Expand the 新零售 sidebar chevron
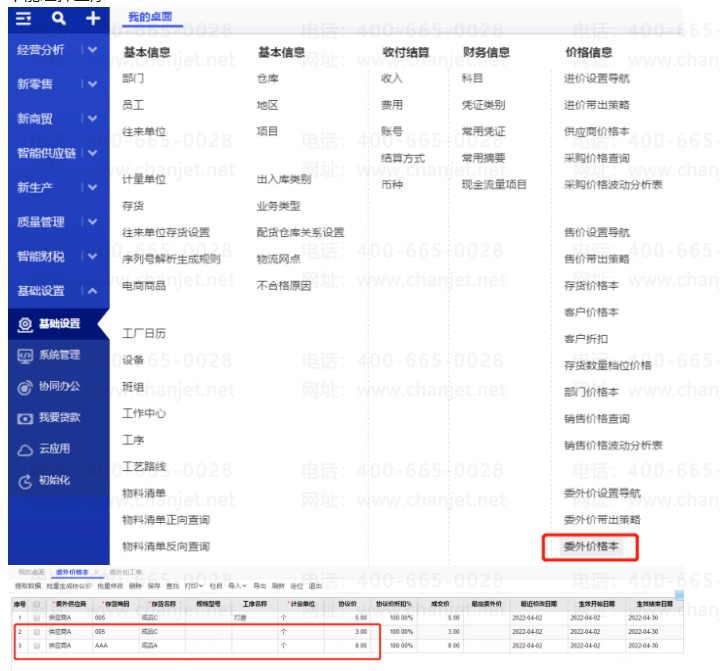The width and height of the screenshot is (720, 671). coord(92,84)
